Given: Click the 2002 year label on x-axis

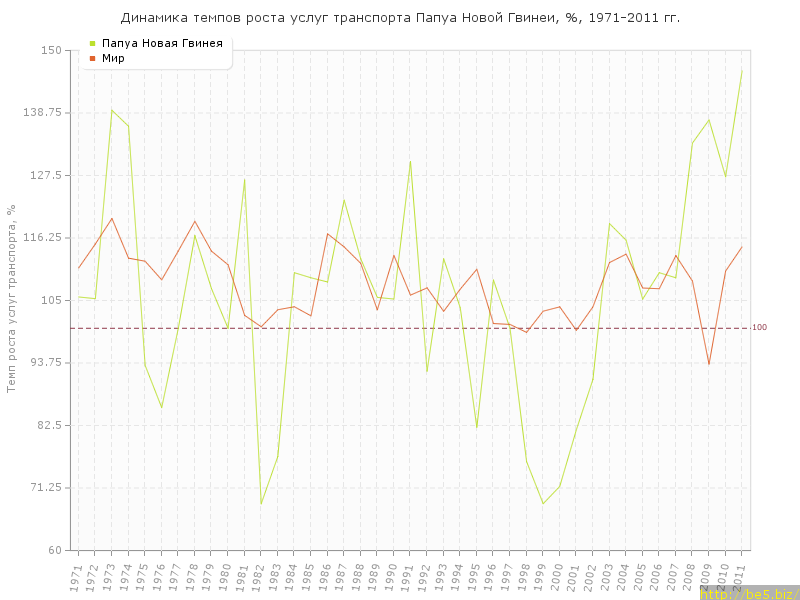Looking at the screenshot, I should tap(592, 576).
